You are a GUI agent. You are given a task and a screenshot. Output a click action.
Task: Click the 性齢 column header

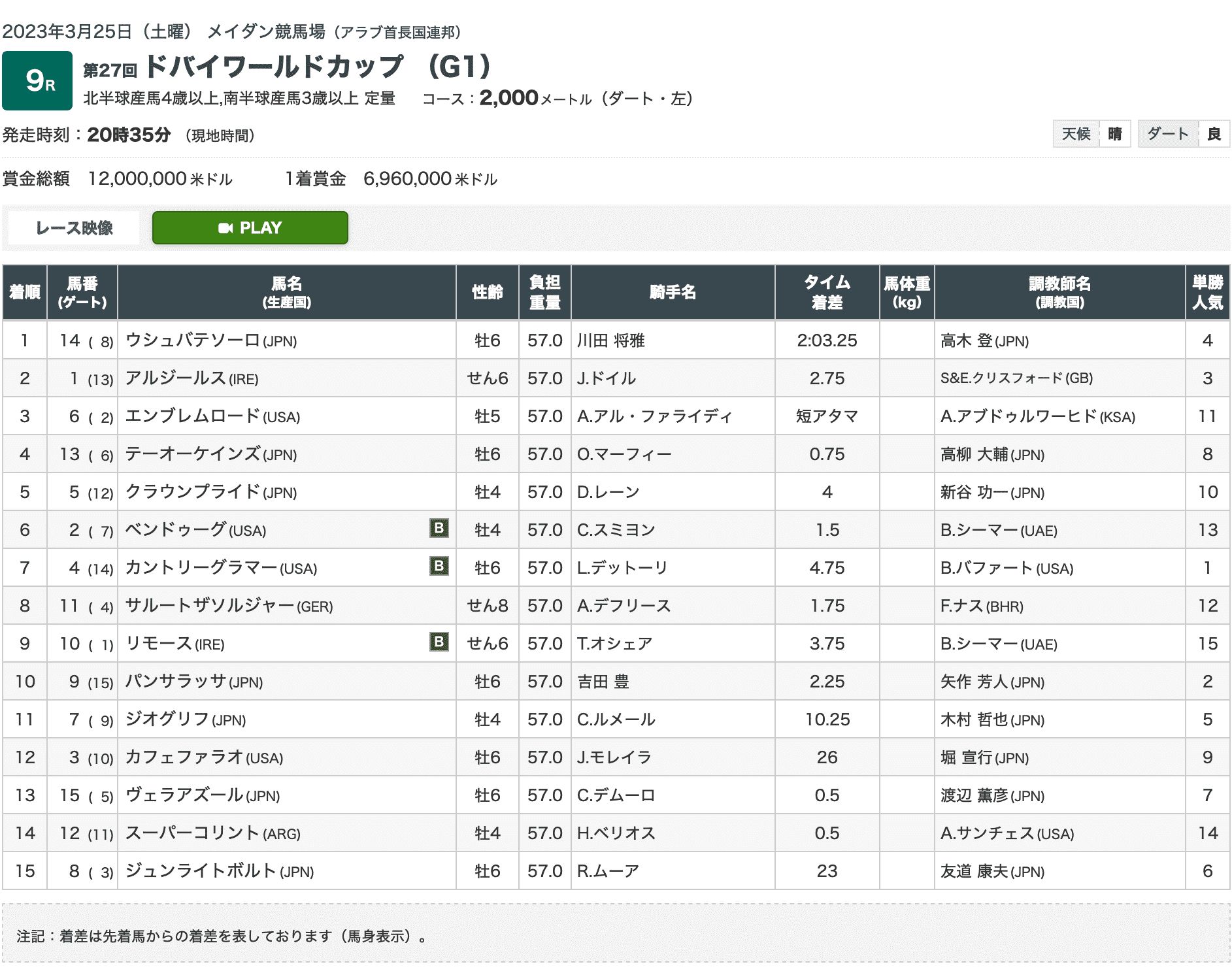(x=488, y=292)
